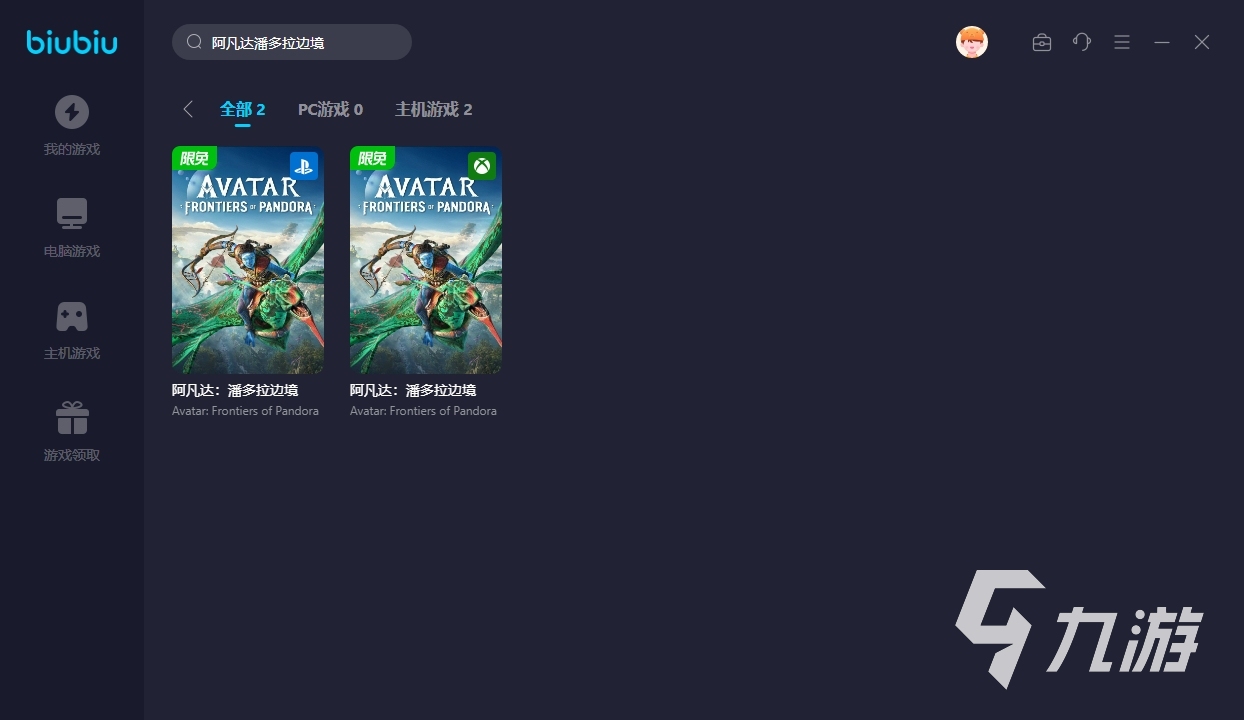This screenshot has width=1244, height=720.
Task: Open 电脑游戏 monitor icon in sidebar
Action: (72, 214)
